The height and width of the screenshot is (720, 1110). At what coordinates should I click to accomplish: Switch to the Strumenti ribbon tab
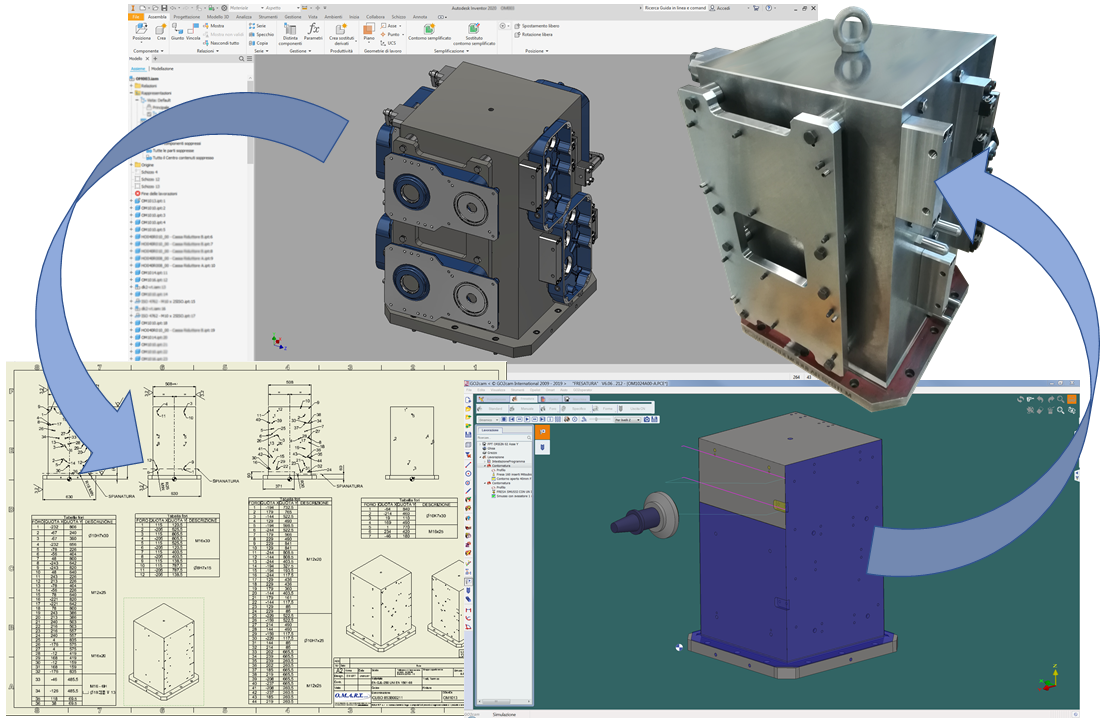point(267,17)
